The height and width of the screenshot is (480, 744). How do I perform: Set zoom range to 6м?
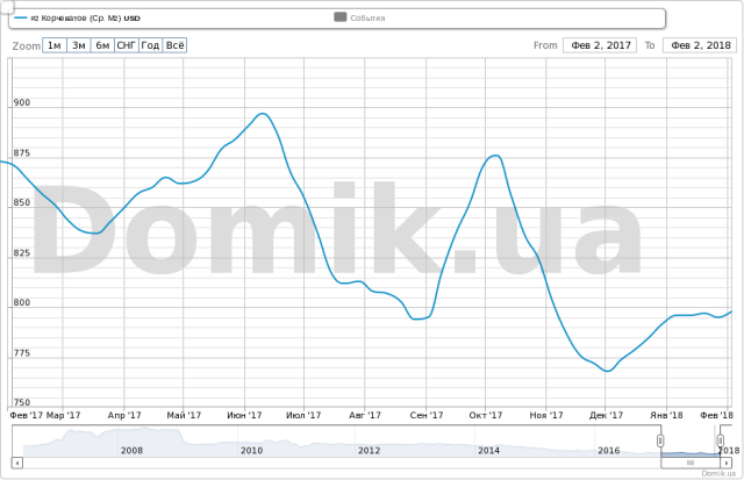[x=102, y=46]
